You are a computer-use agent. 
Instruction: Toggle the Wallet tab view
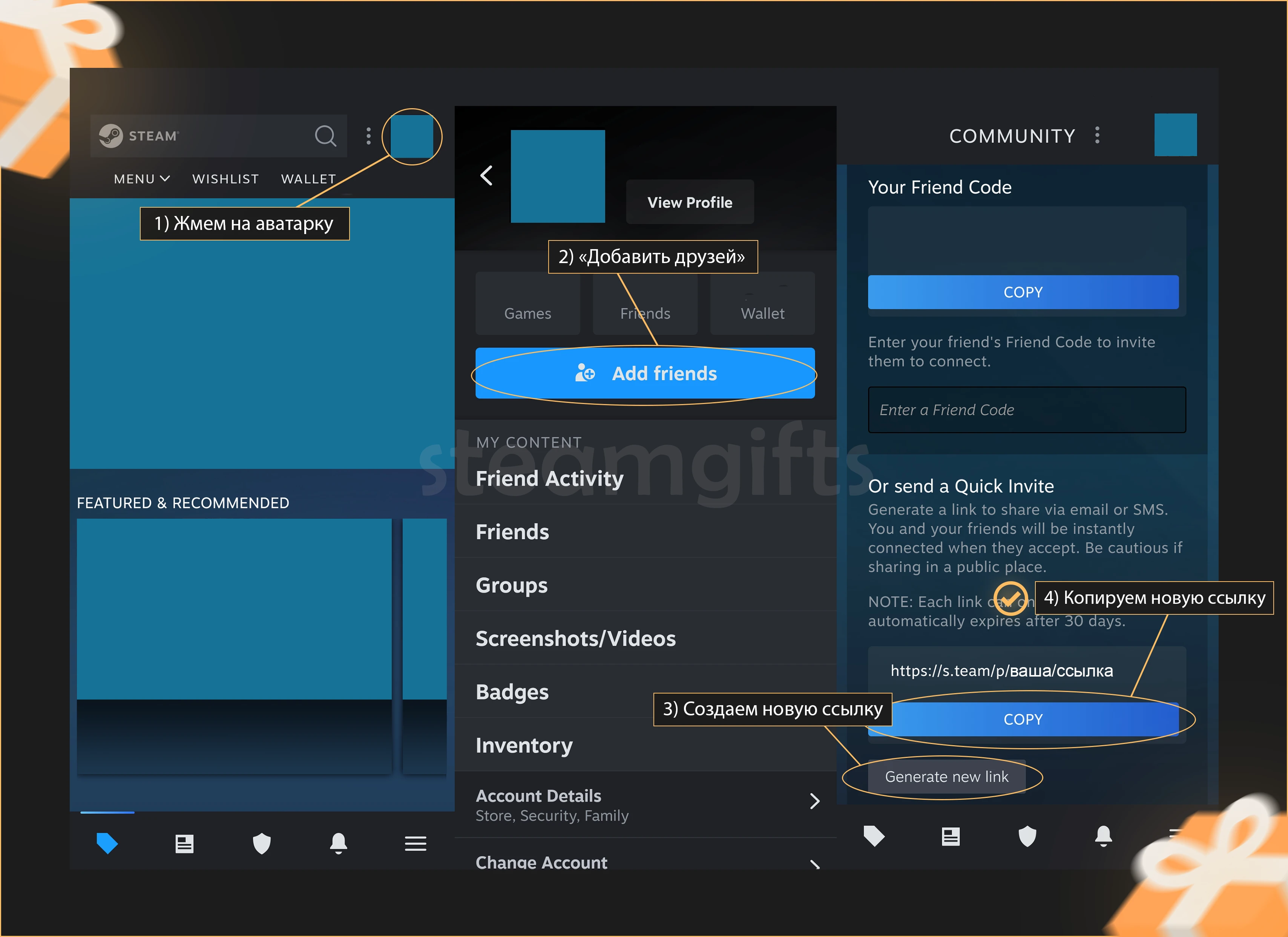[762, 312]
